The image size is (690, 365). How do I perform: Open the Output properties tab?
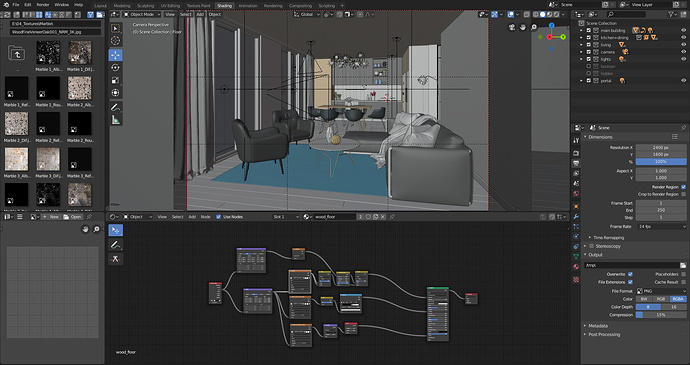pyautogui.click(x=576, y=163)
